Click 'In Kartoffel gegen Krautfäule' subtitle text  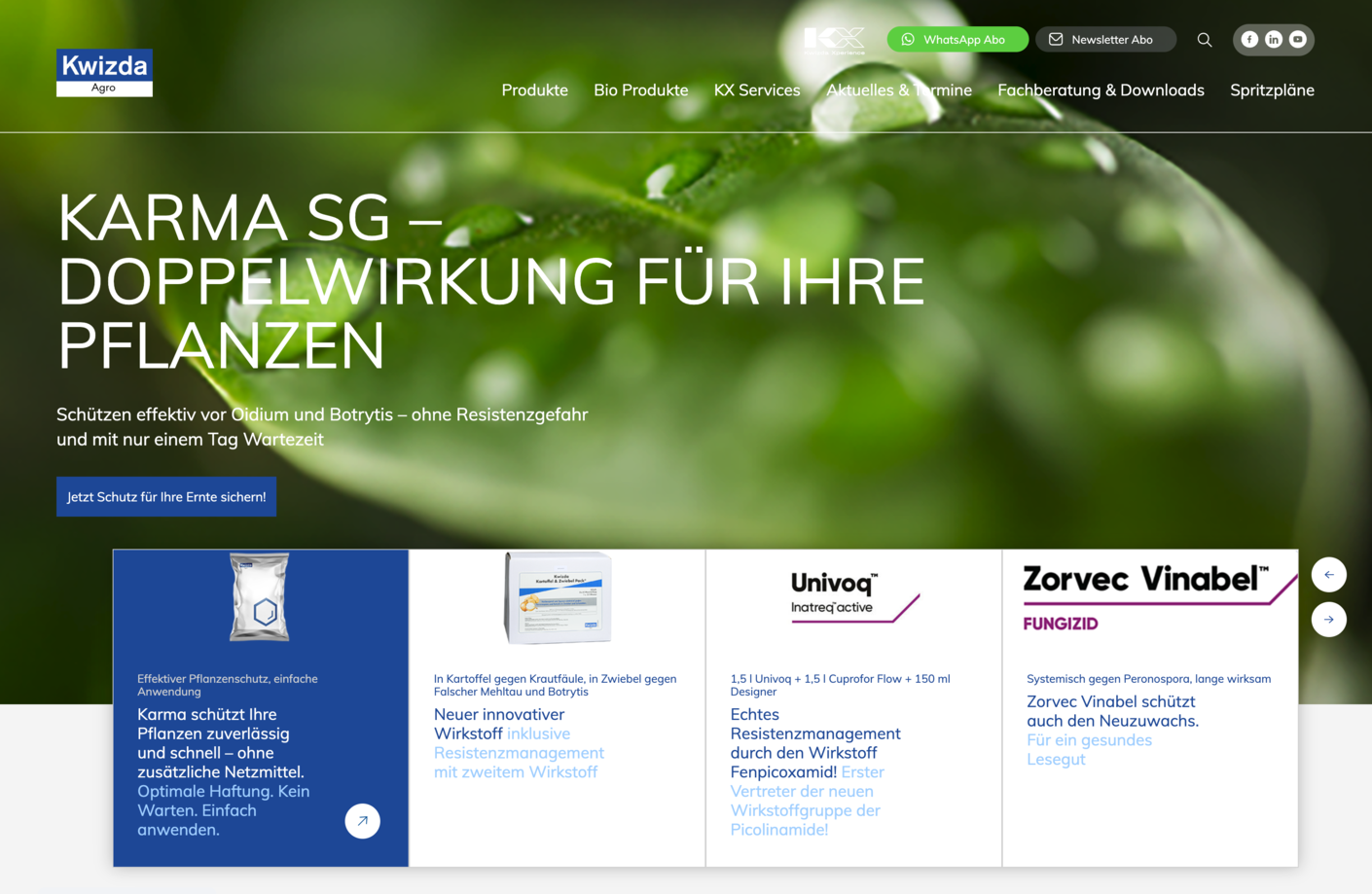(555, 685)
